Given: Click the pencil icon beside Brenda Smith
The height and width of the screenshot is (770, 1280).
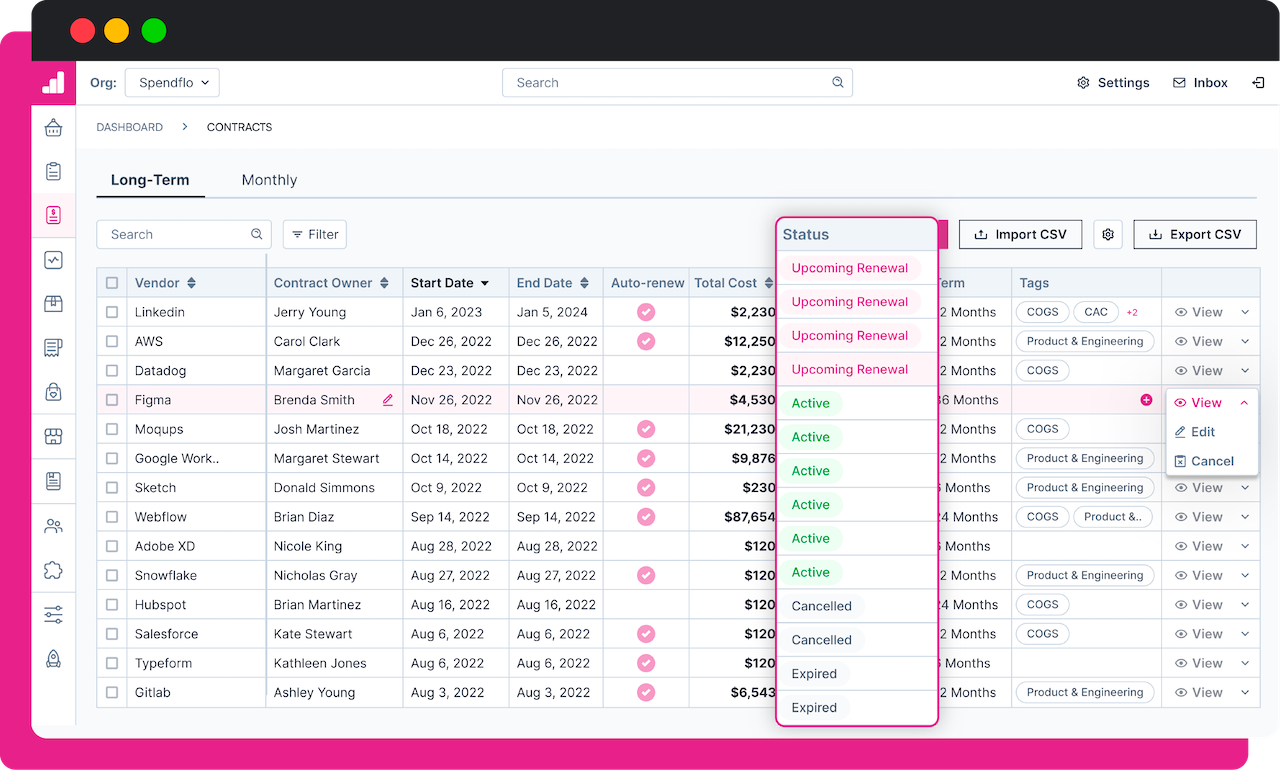Looking at the screenshot, I should [x=388, y=400].
